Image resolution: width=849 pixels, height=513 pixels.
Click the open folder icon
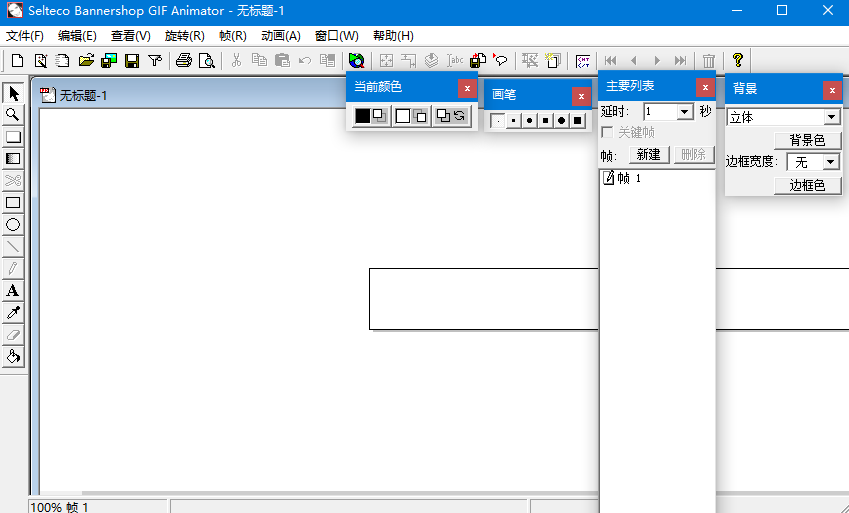coord(86,60)
